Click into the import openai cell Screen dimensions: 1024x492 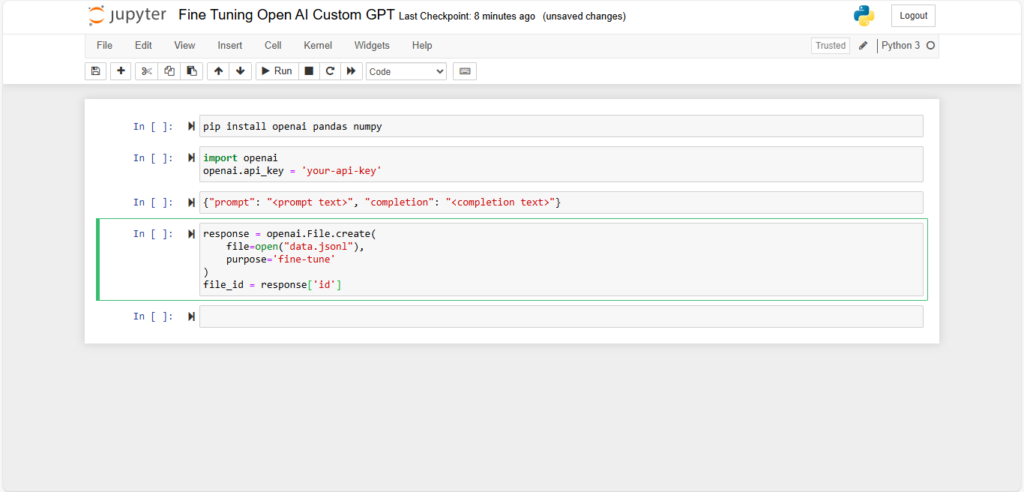click(x=561, y=164)
